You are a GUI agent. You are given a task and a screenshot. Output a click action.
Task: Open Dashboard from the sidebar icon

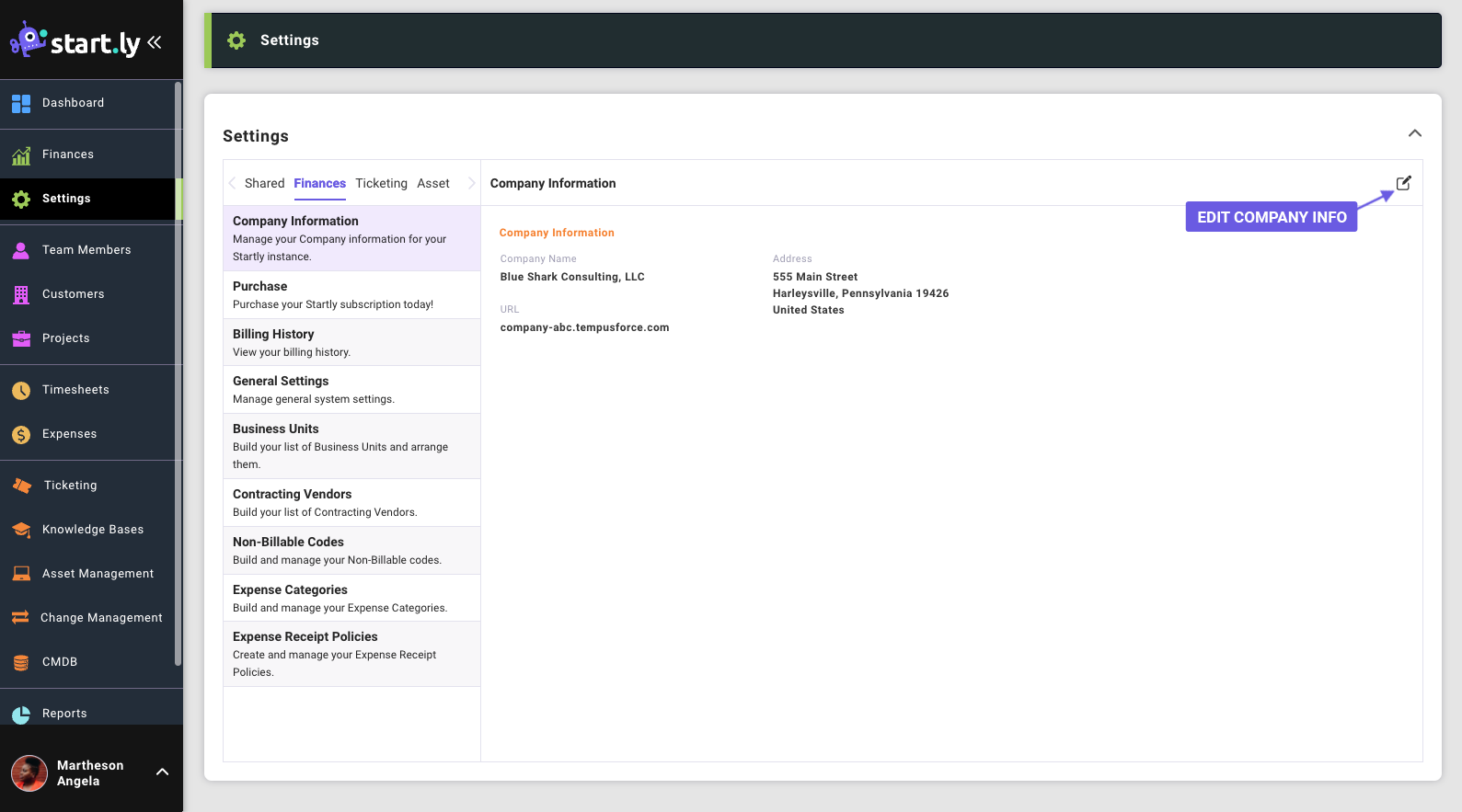(x=21, y=104)
